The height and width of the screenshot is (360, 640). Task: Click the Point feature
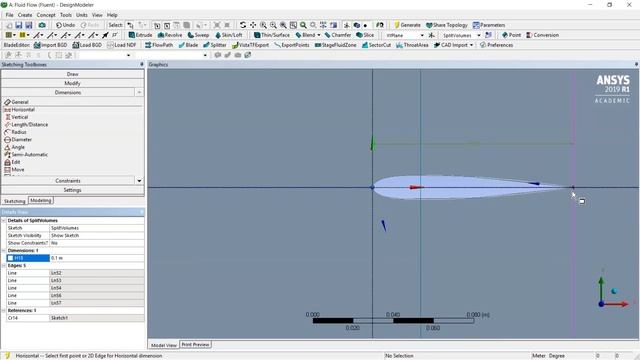pos(511,35)
